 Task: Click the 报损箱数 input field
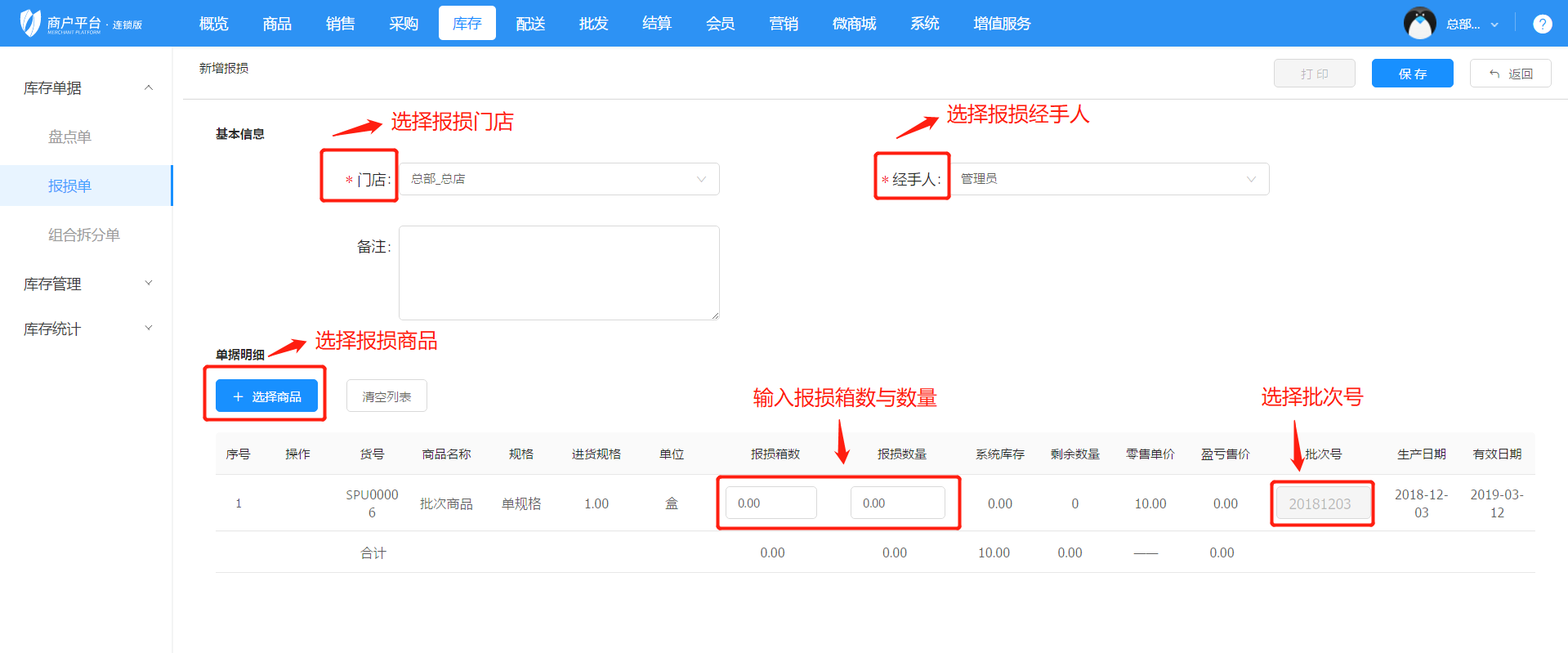click(771, 503)
